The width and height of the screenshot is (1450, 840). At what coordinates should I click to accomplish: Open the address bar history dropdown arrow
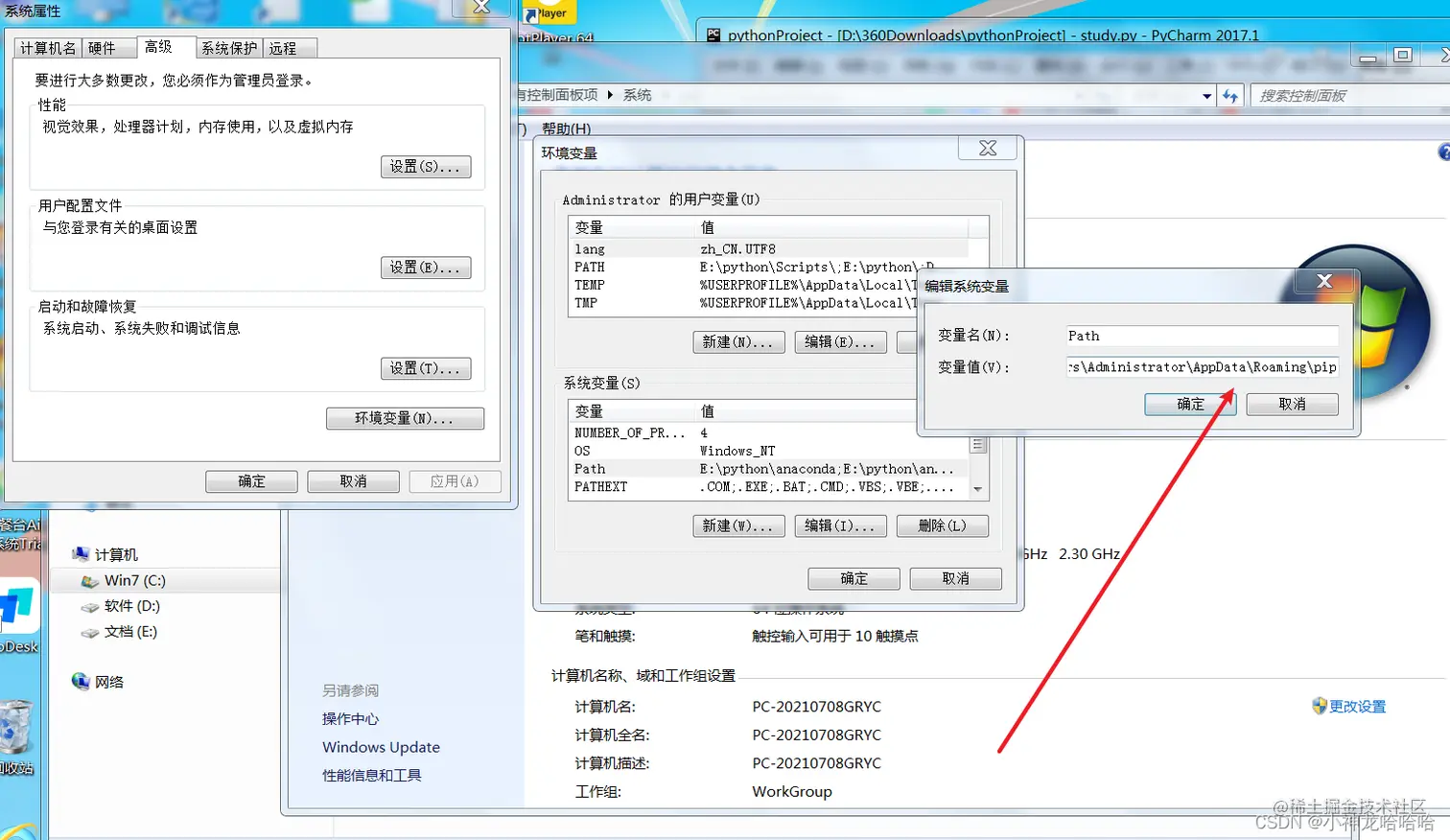pos(1206,95)
